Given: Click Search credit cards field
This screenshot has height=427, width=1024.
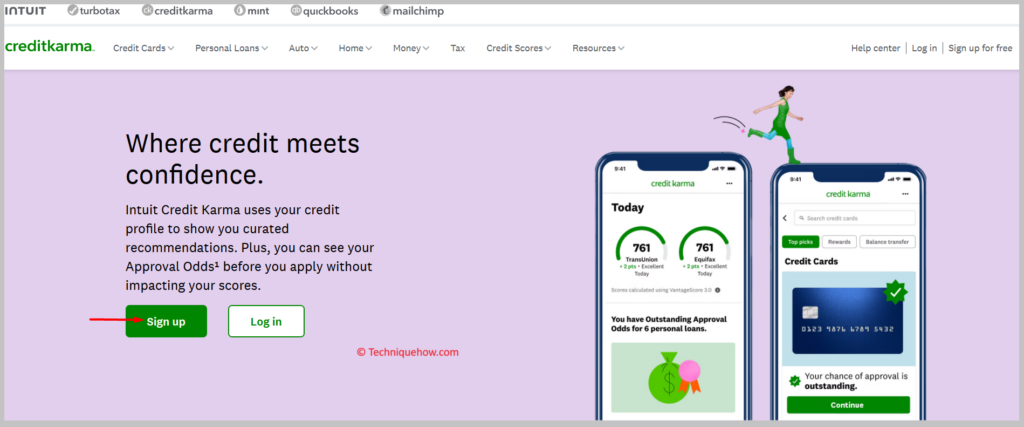Looking at the screenshot, I should point(854,218).
